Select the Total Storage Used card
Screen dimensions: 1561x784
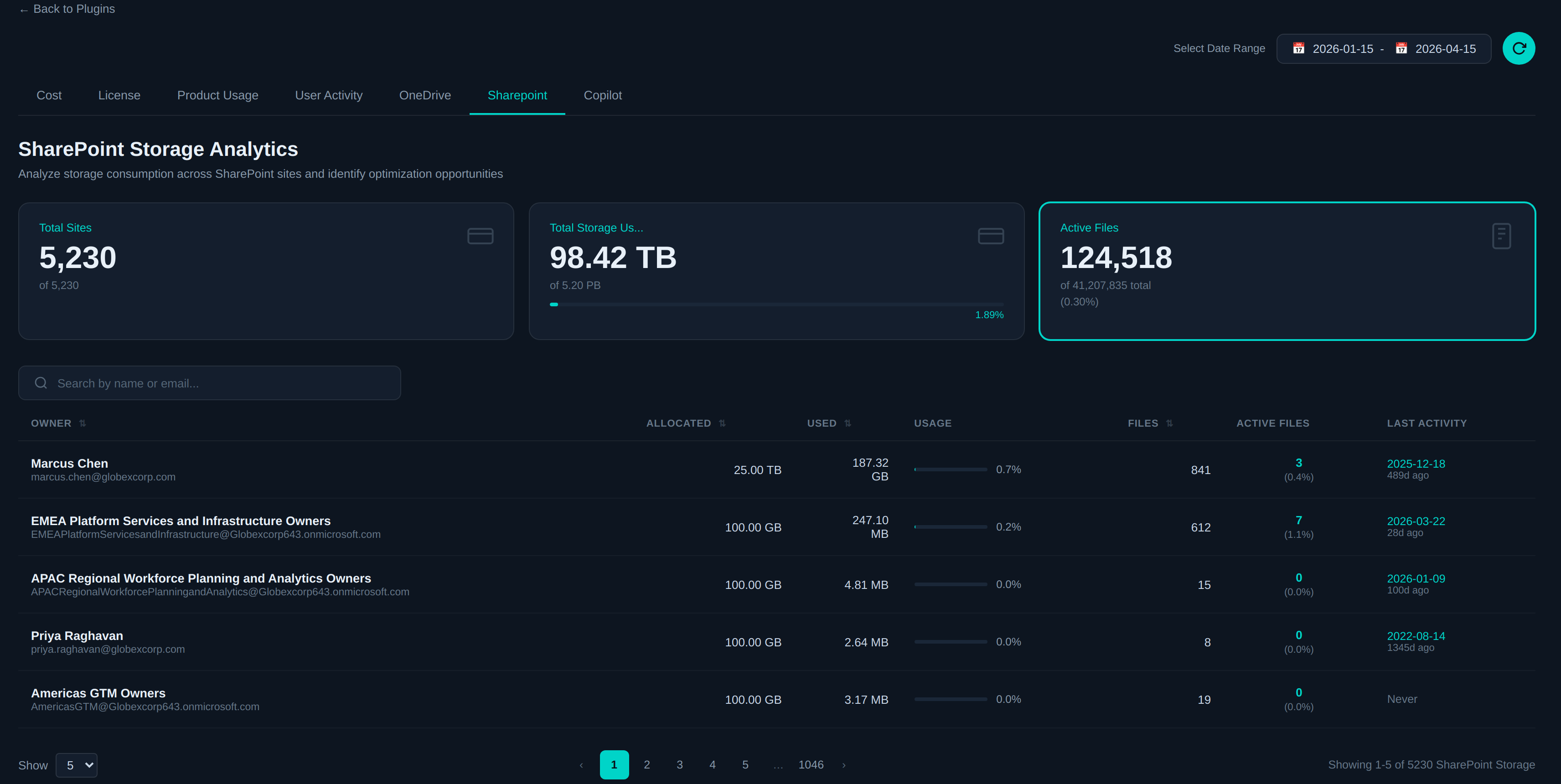[x=776, y=271]
